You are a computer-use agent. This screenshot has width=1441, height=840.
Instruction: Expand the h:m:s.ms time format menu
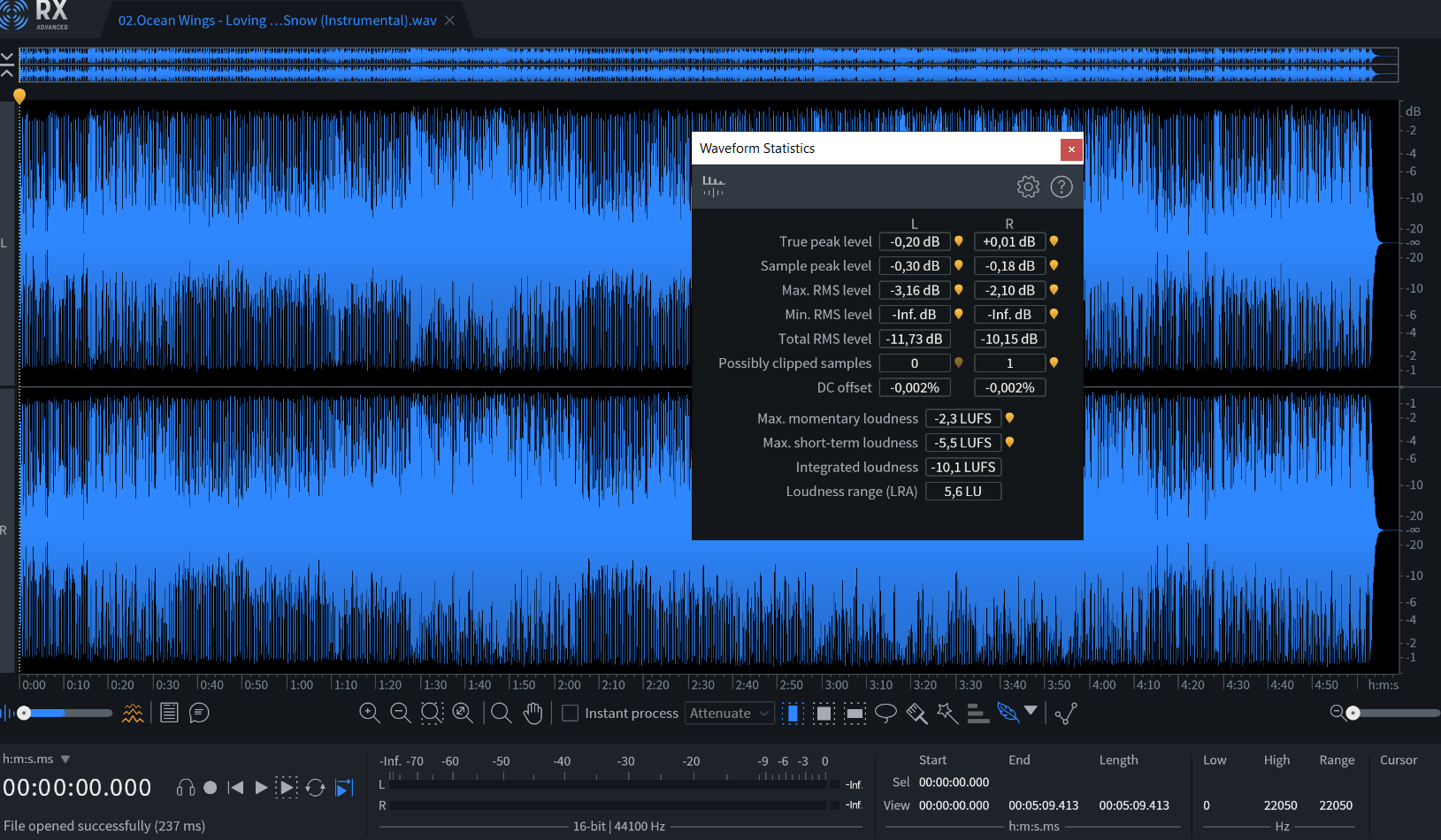pos(65,759)
